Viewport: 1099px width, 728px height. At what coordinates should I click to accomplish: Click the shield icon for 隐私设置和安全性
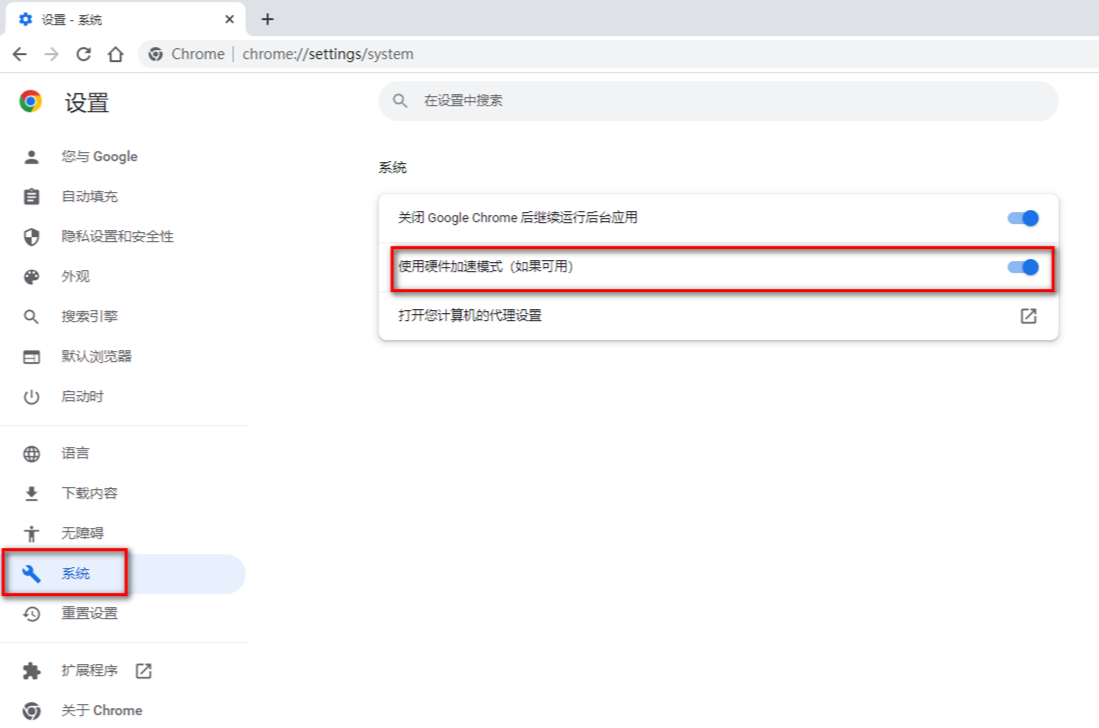click(x=32, y=237)
